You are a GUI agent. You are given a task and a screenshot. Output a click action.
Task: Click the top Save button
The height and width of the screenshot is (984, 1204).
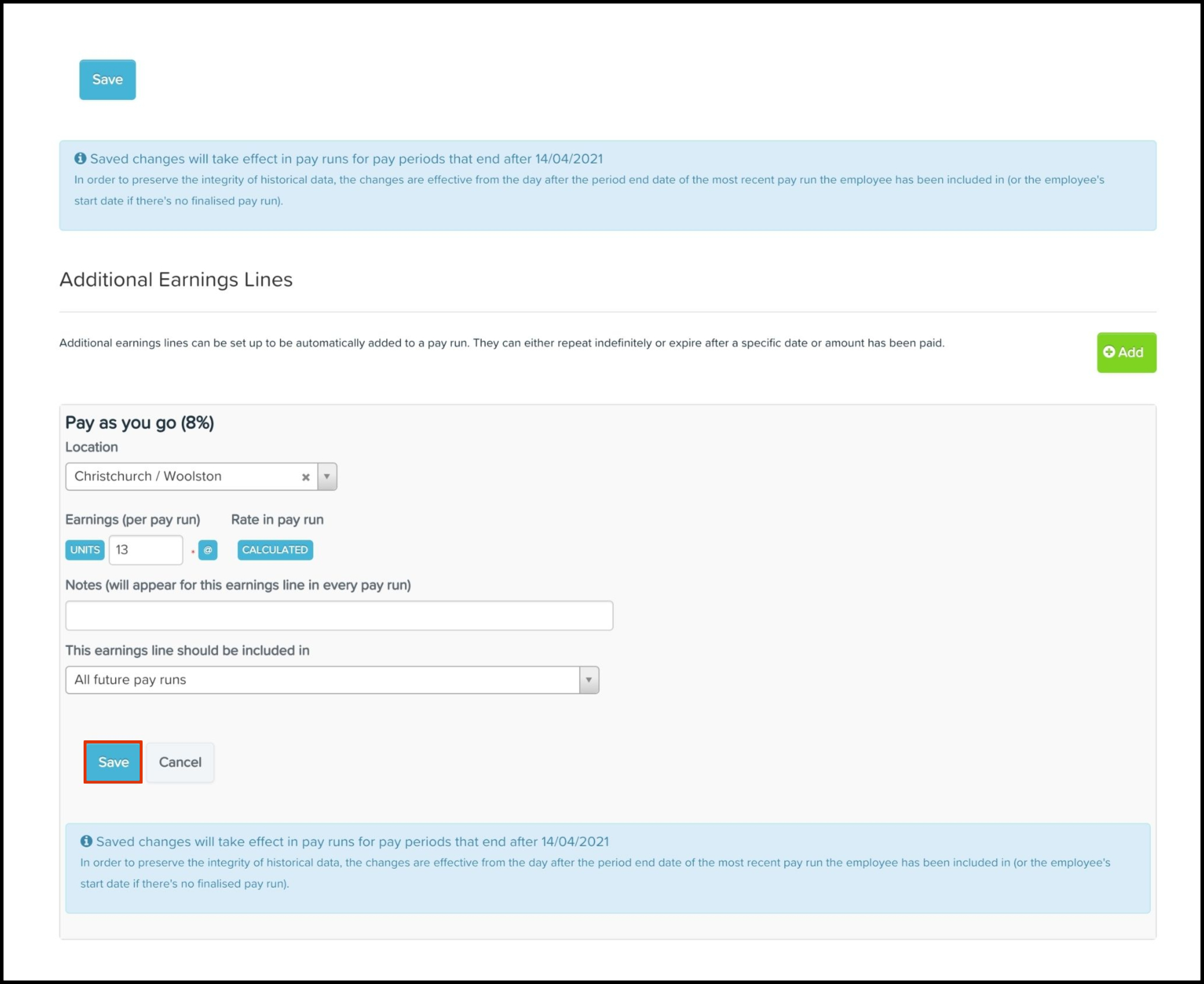pyautogui.click(x=108, y=79)
